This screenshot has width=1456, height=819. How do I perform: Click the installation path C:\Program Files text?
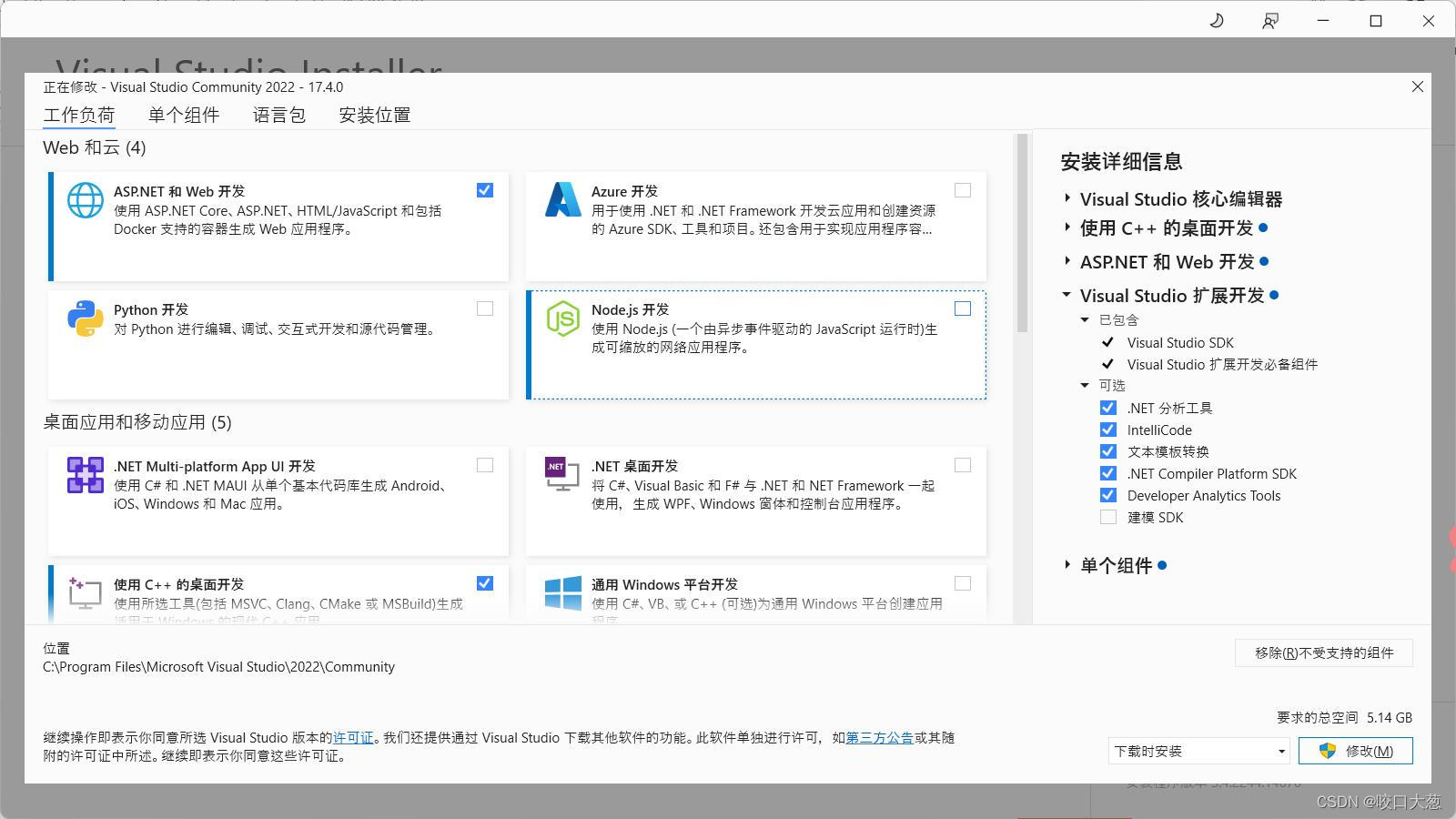point(219,667)
